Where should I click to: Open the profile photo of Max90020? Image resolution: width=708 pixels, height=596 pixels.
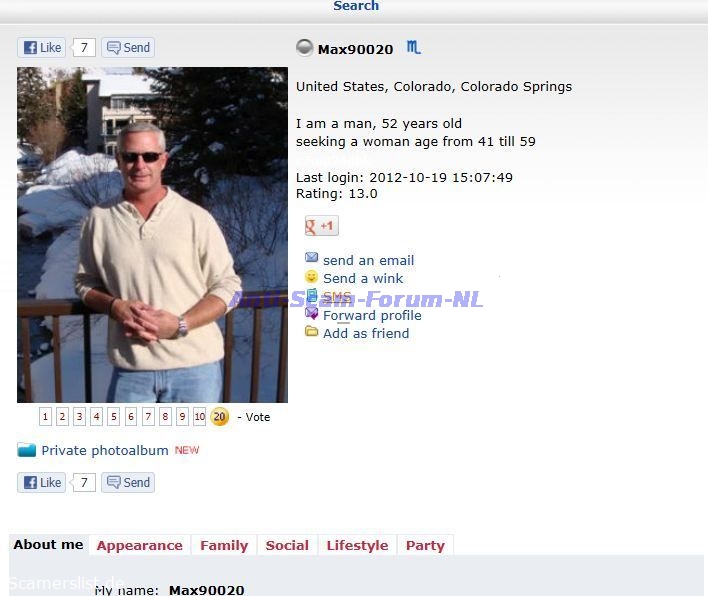click(152, 235)
